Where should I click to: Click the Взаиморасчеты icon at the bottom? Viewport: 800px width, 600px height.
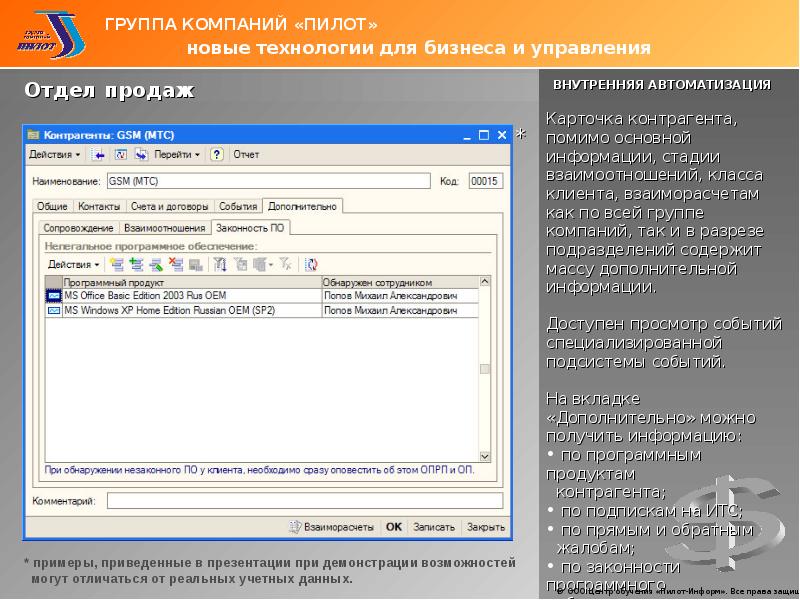[296, 525]
